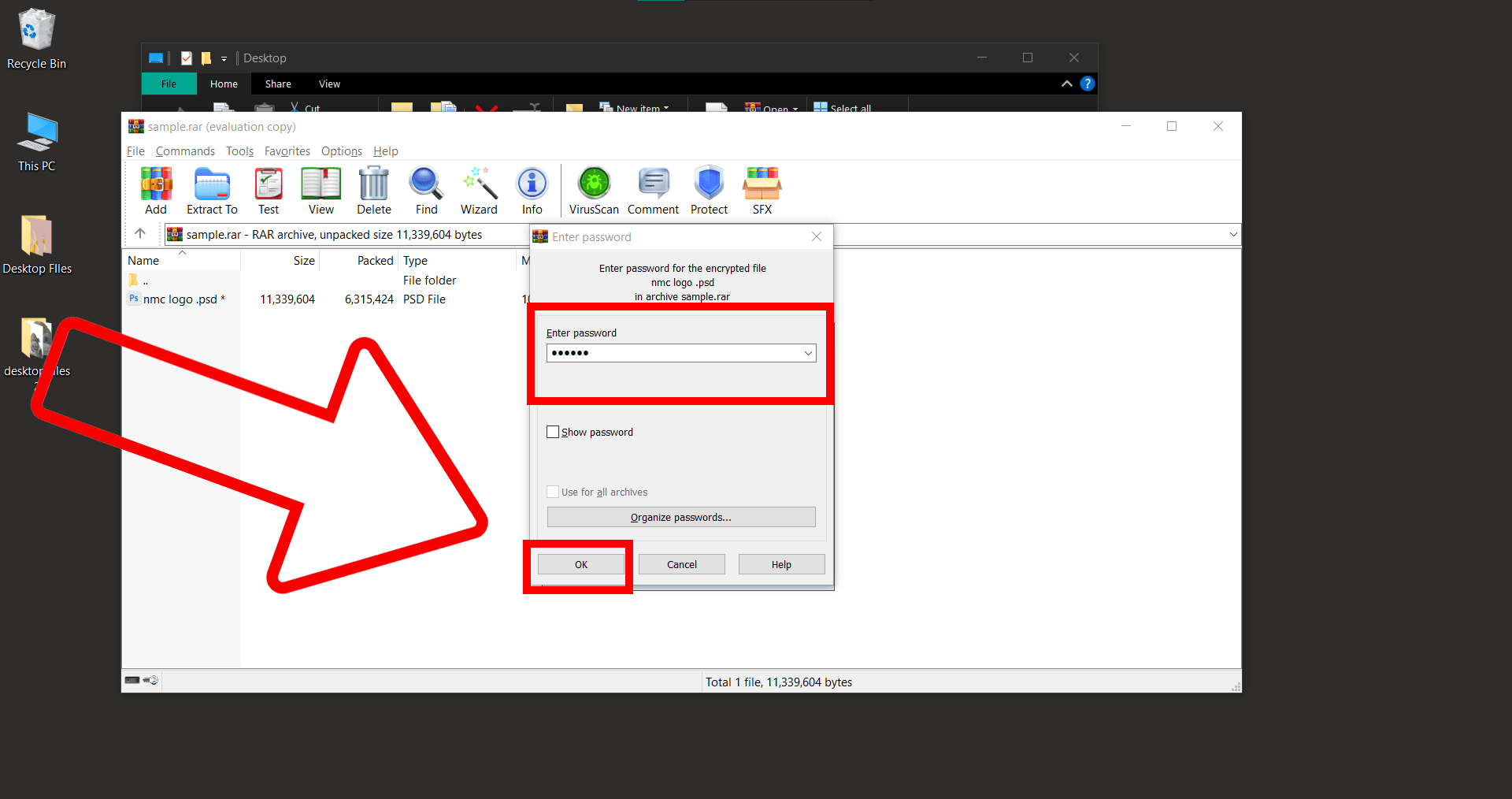Check Use for all archives
The height and width of the screenshot is (799, 1512).
coord(553,492)
